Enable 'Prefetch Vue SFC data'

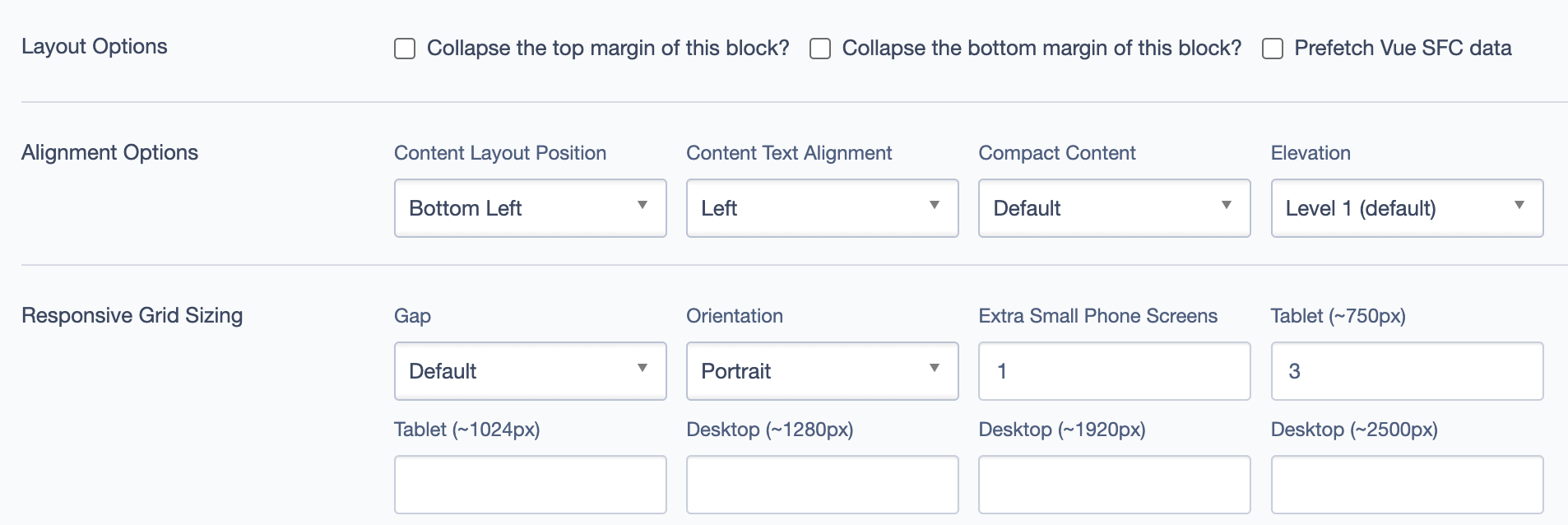pyautogui.click(x=1273, y=49)
